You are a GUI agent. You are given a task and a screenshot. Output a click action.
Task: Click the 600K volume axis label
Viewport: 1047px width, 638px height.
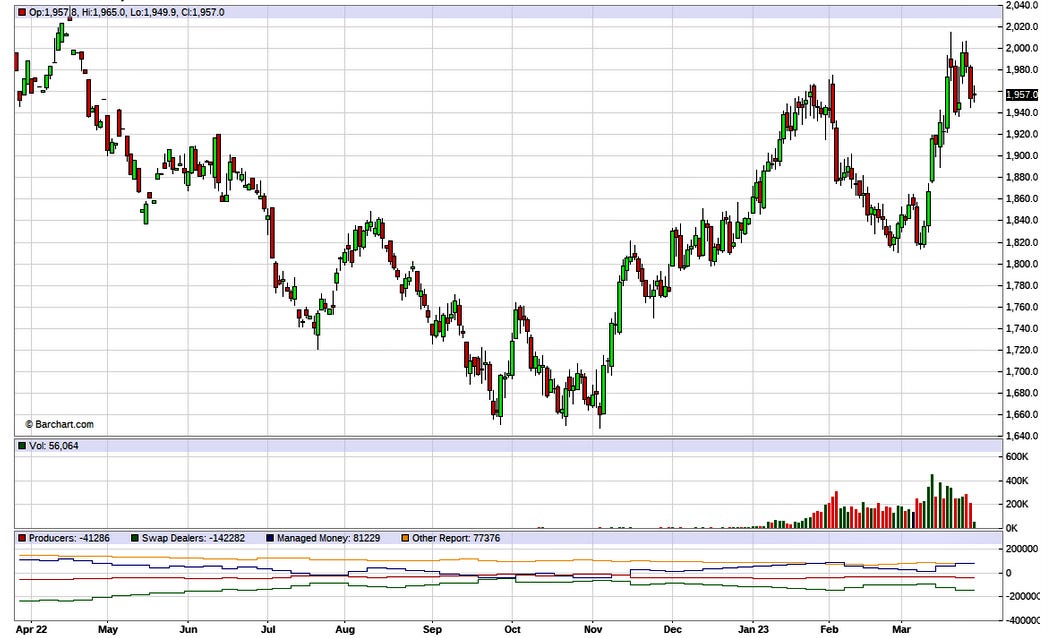1017,456
